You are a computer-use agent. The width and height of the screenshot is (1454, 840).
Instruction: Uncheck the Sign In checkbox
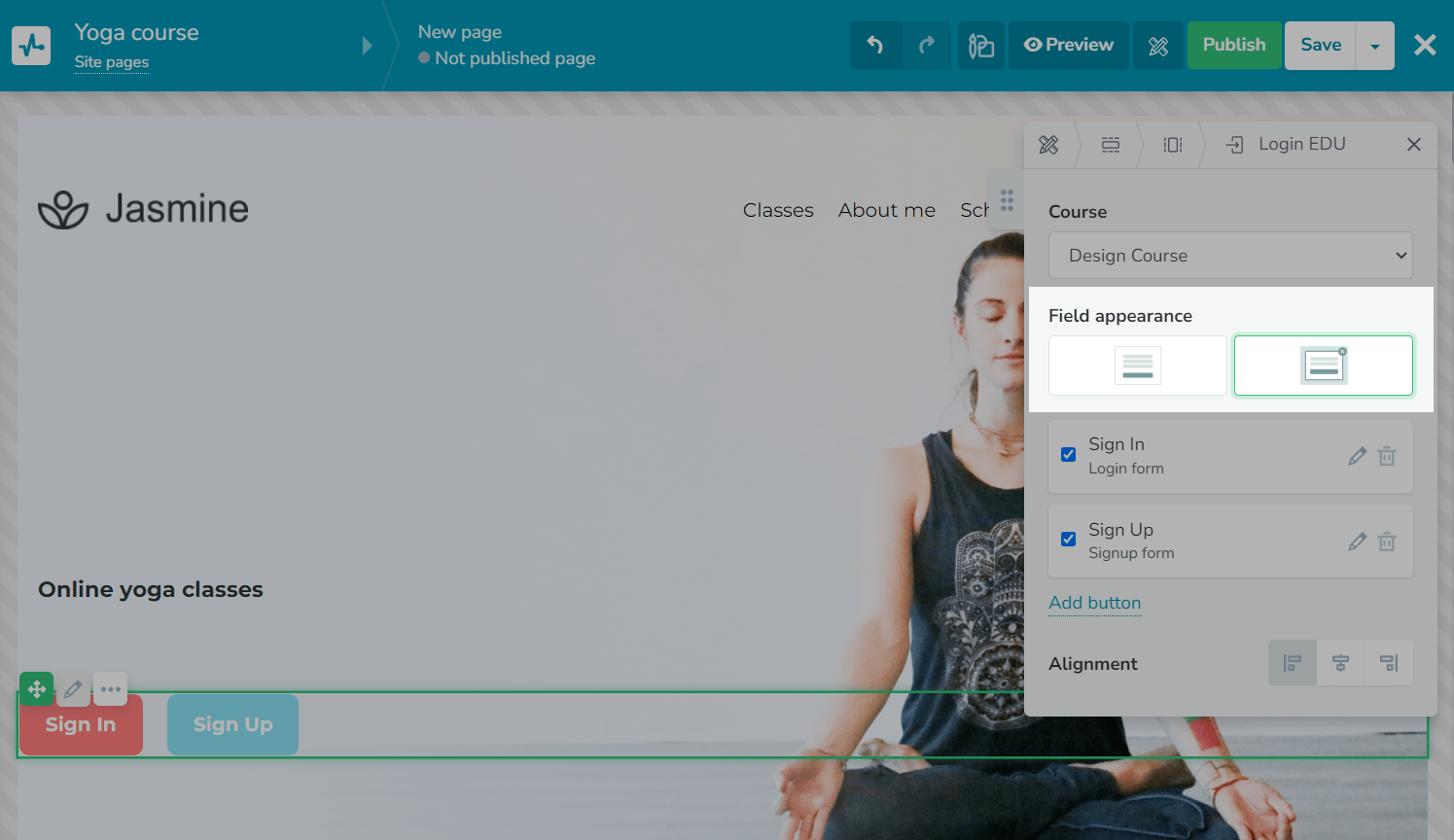tap(1068, 454)
